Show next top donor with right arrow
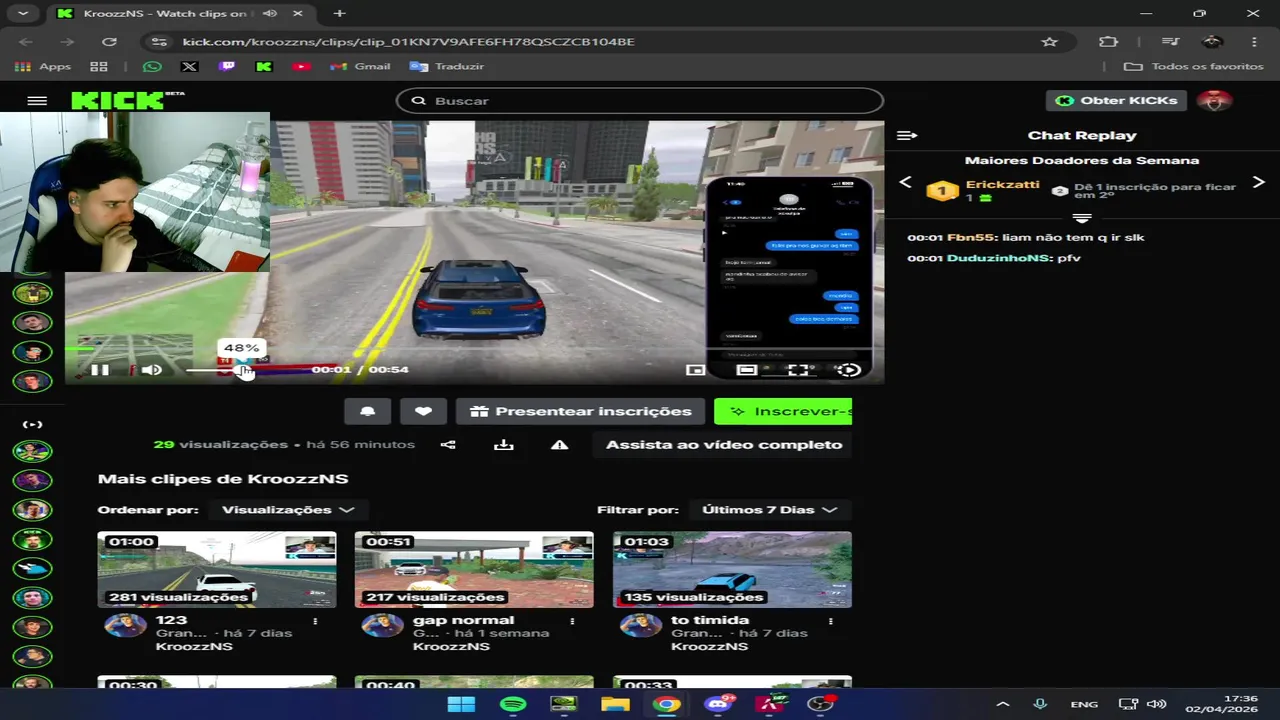This screenshot has height=720, width=1280. coord(1258,182)
